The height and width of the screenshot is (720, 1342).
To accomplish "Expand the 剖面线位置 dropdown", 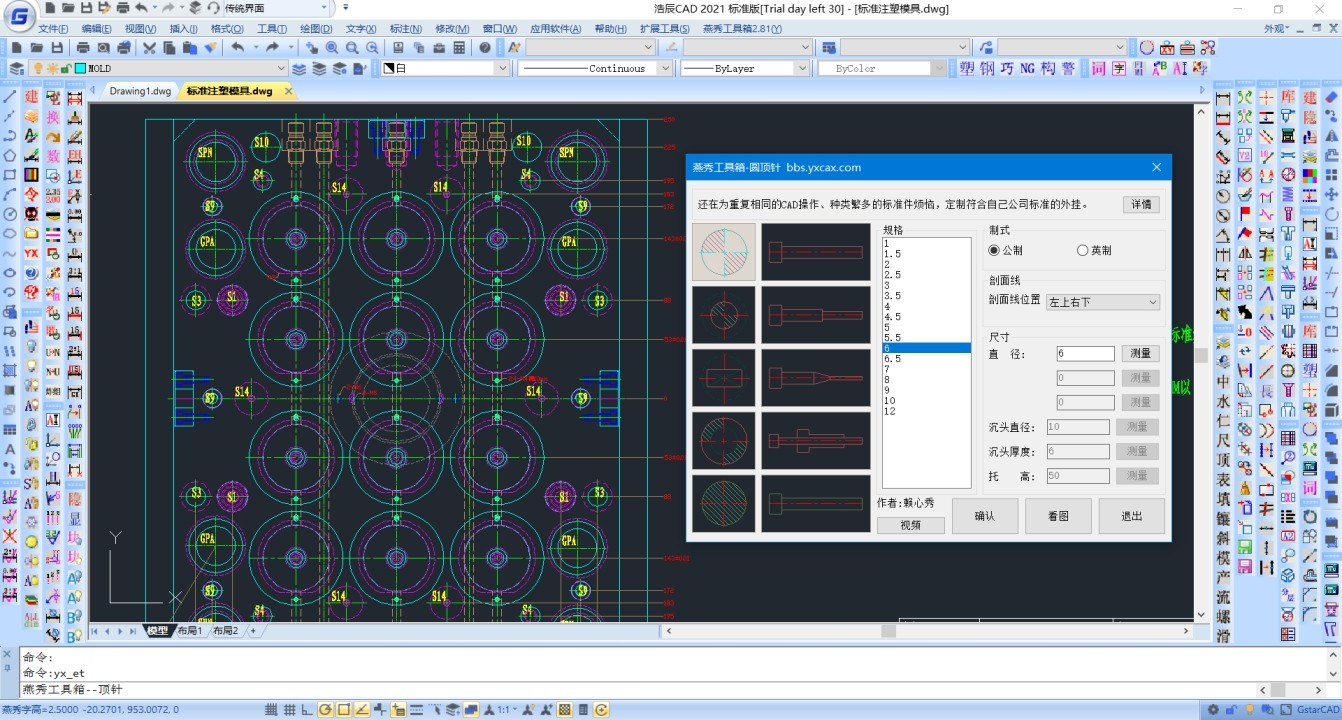I will [1152, 302].
